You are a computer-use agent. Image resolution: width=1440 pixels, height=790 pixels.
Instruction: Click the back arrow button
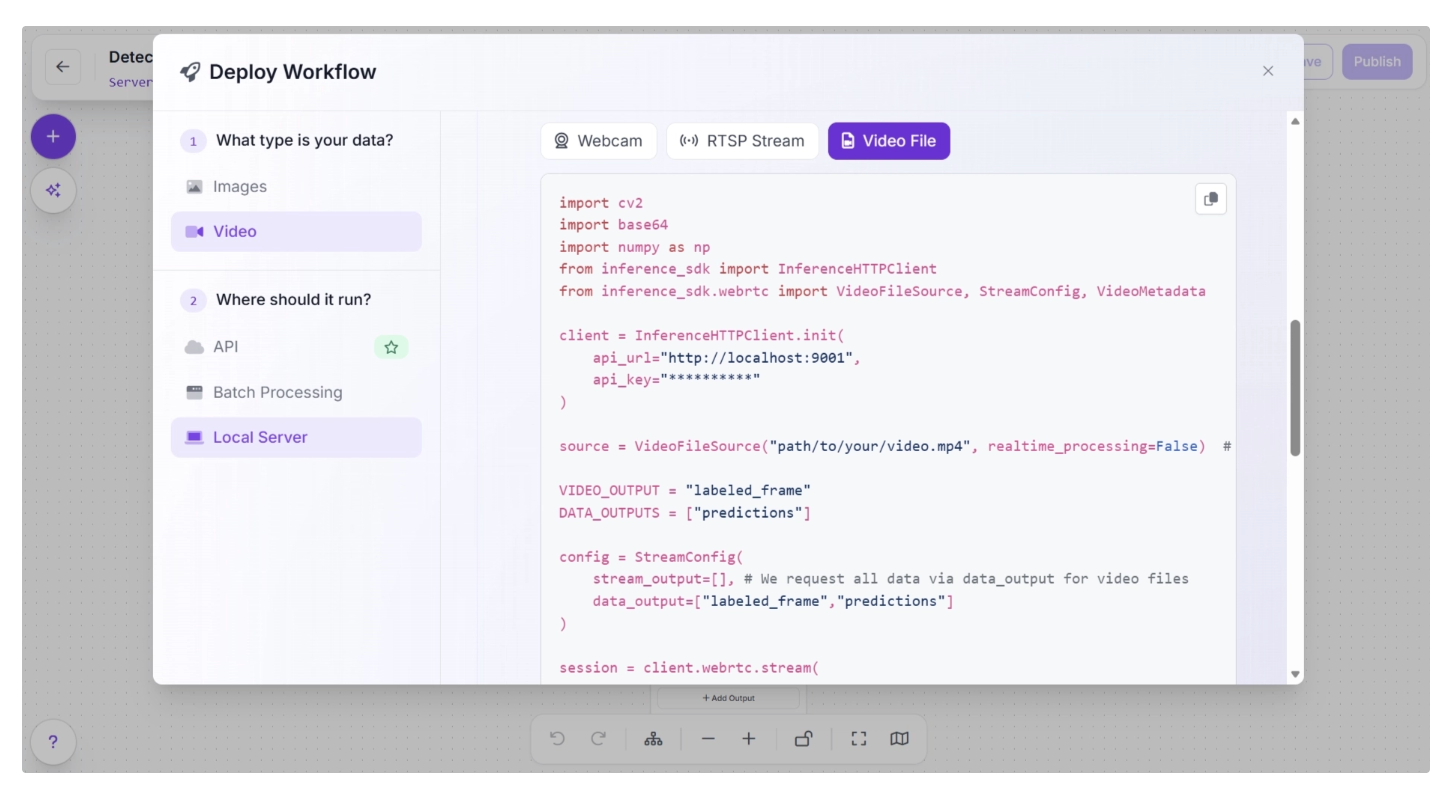pos(63,67)
